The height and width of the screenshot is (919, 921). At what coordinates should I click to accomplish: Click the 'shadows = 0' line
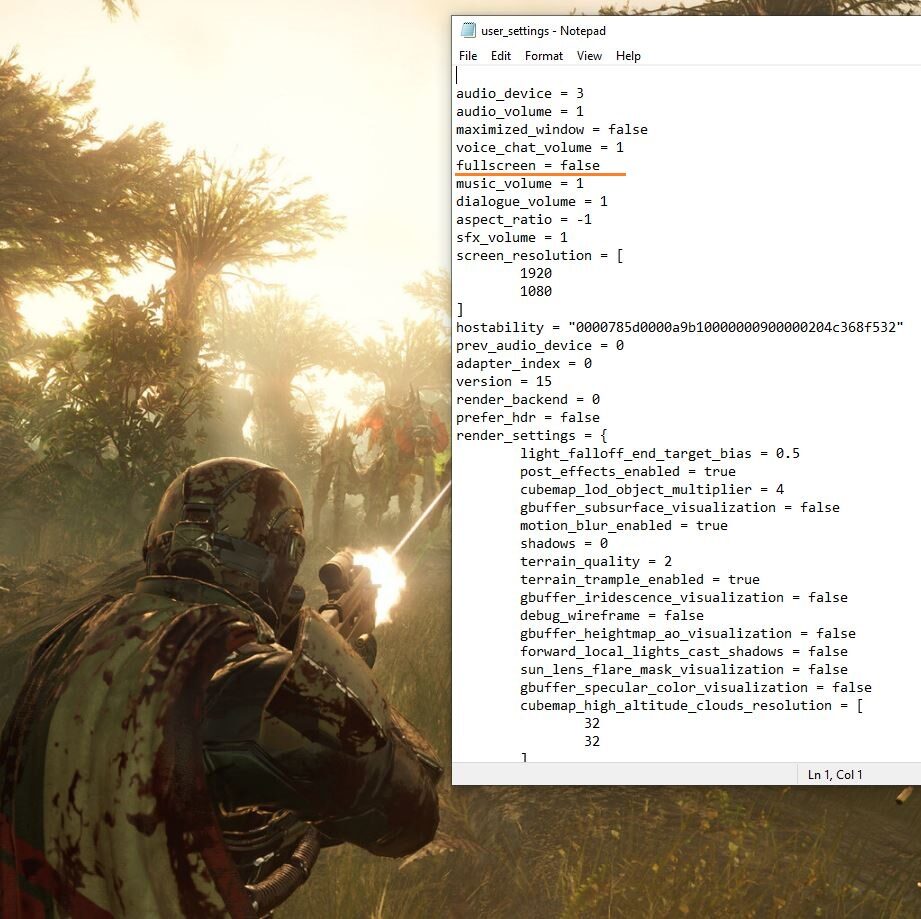(x=564, y=543)
